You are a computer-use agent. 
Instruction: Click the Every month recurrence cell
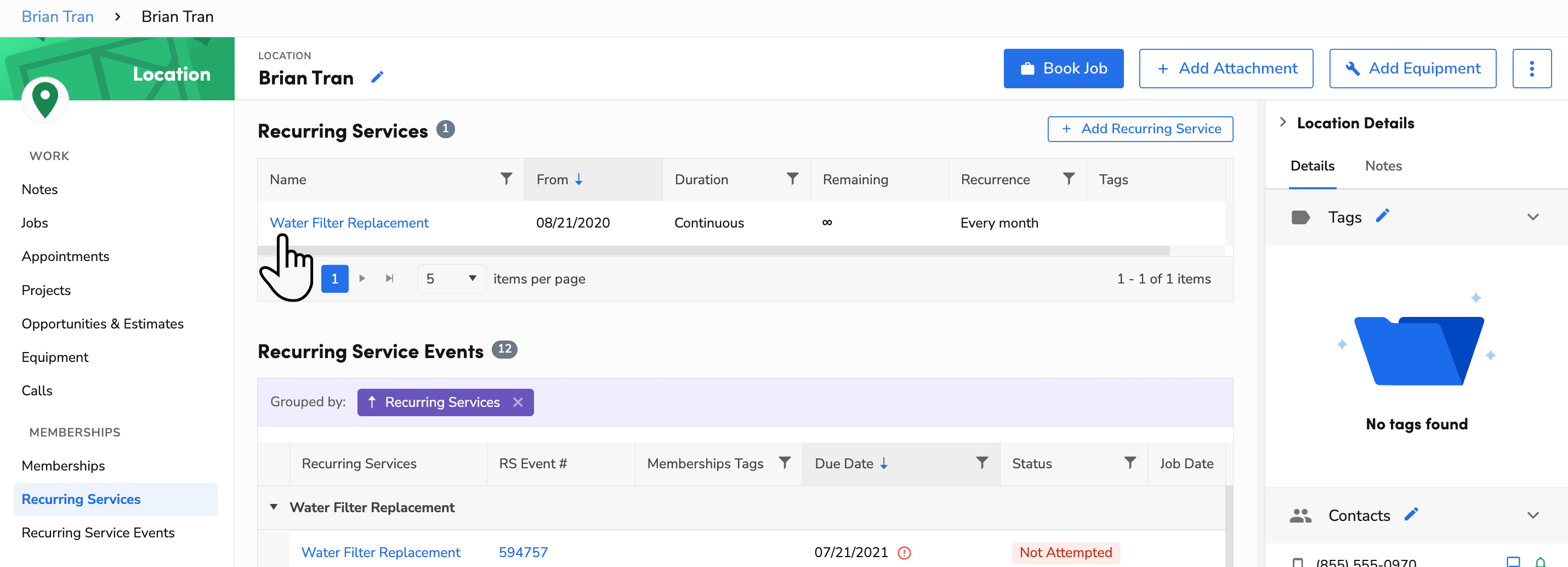point(999,223)
